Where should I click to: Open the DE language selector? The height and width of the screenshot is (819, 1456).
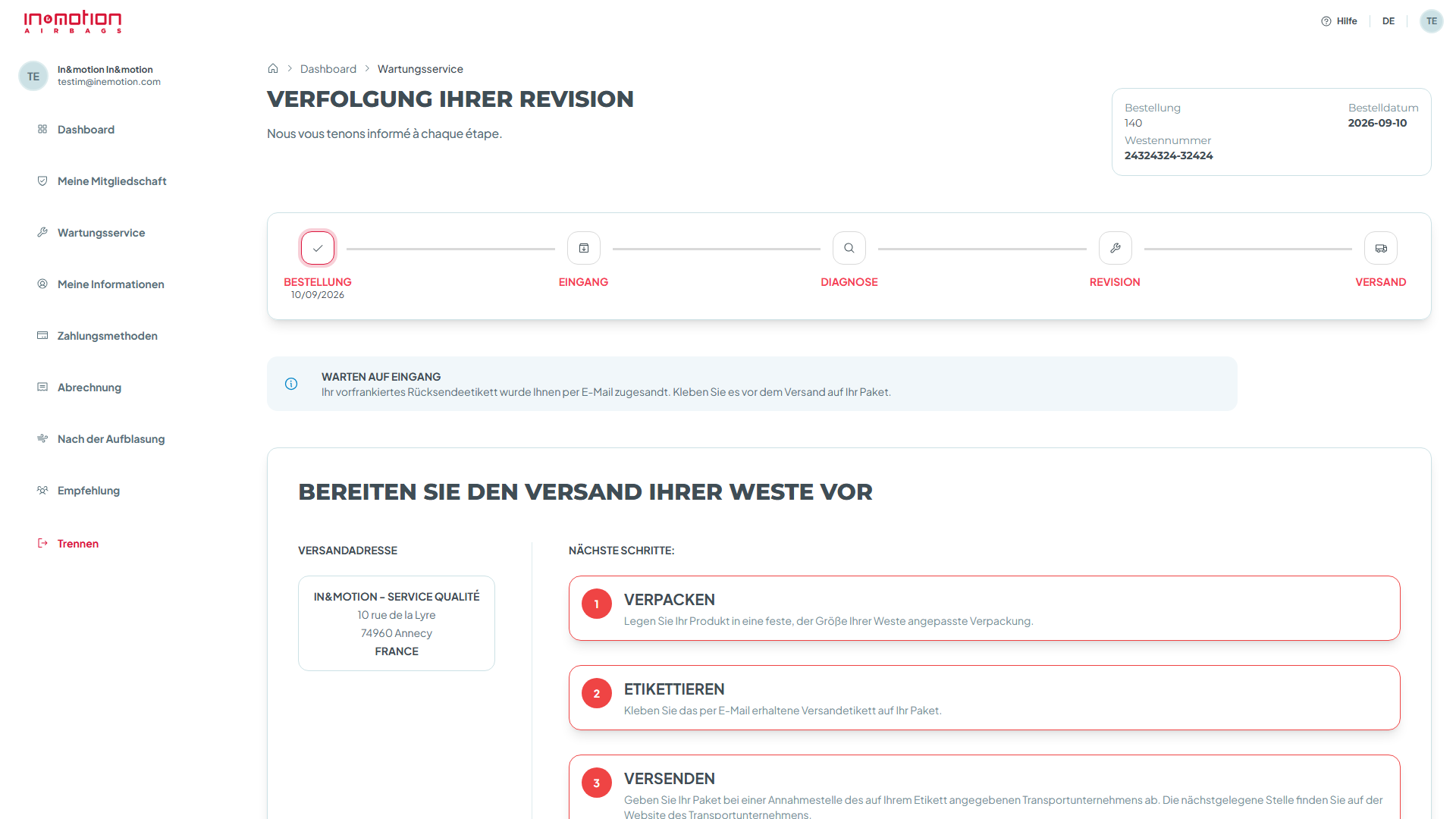point(1389,21)
